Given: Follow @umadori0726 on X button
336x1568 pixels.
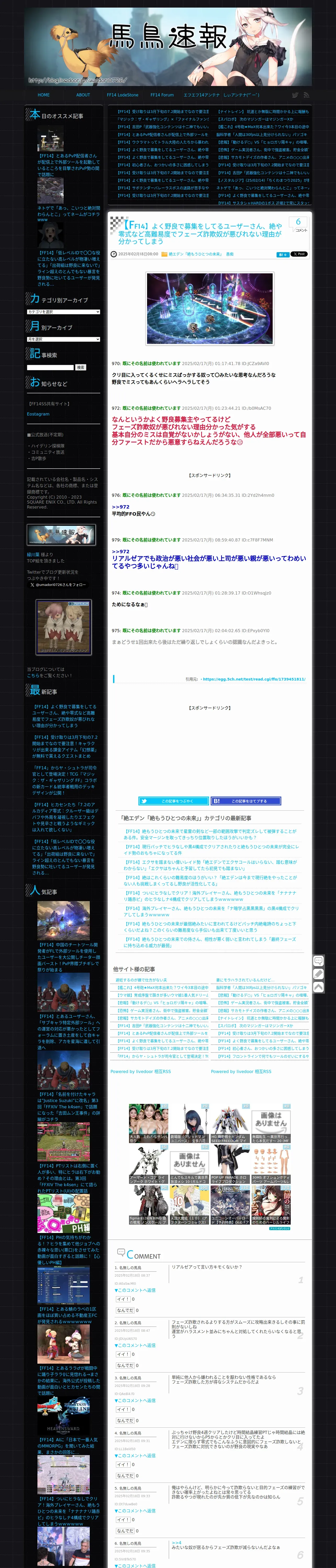Looking at the screenshot, I should click(x=57, y=585).
